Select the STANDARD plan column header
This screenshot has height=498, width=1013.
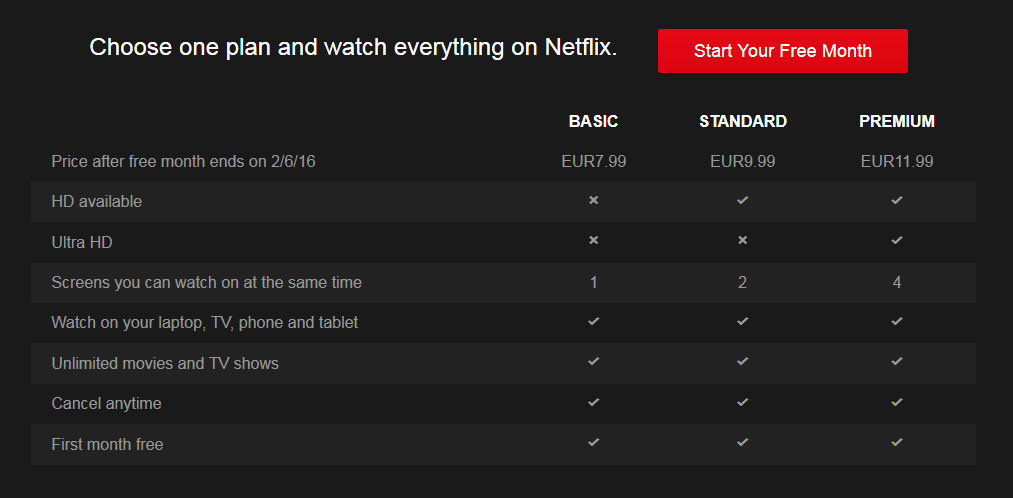coord(743,121)
